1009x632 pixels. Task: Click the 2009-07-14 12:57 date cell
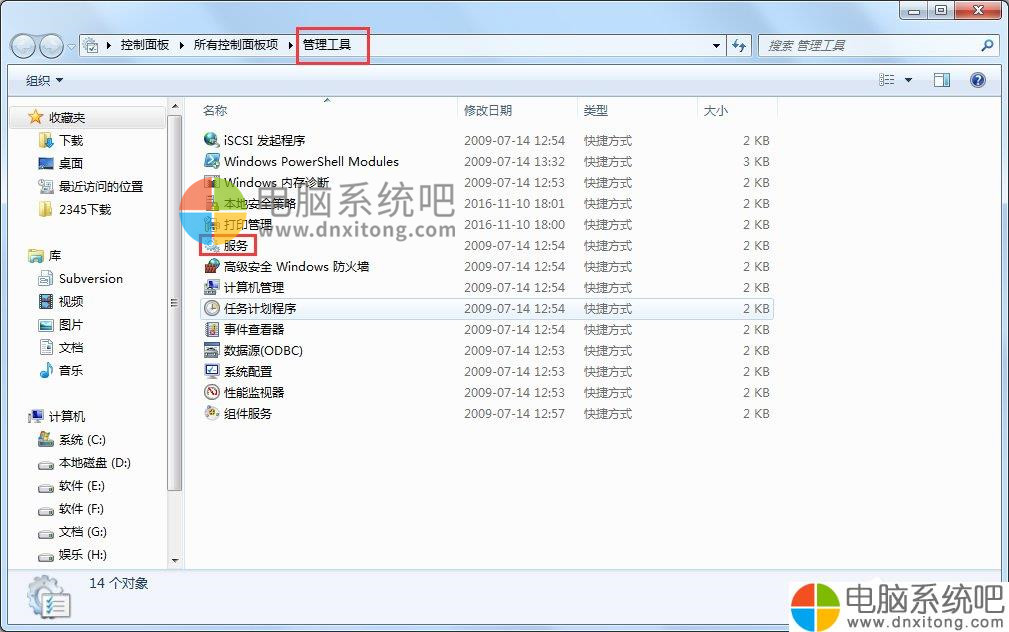tap(514, 413)
